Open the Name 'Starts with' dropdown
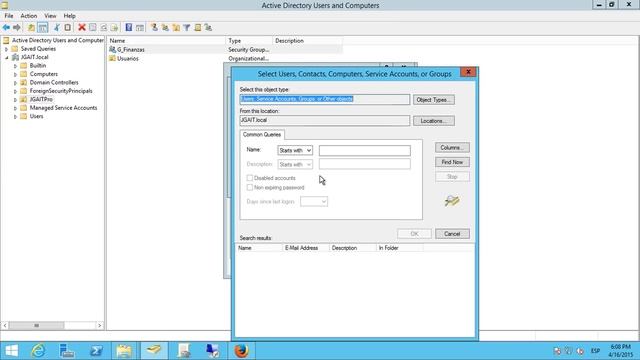The height and width of the screenshot is (360, 640). 295,151
